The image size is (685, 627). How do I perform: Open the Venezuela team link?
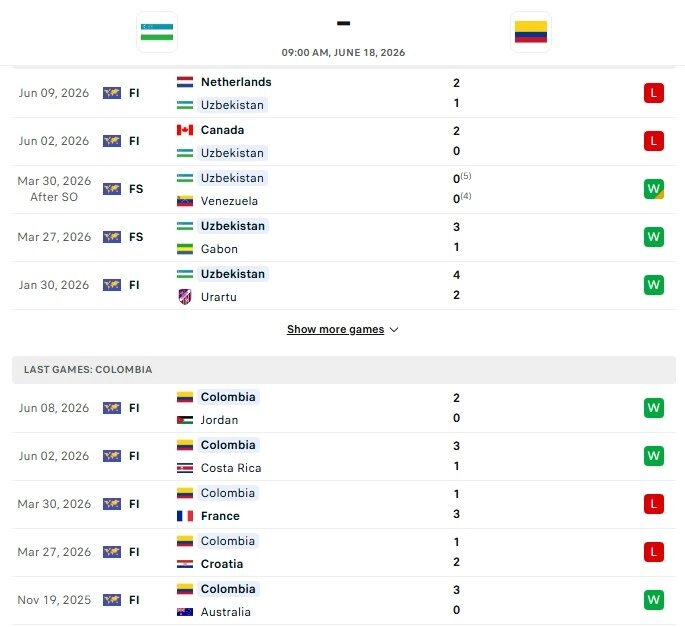point(229,201)
